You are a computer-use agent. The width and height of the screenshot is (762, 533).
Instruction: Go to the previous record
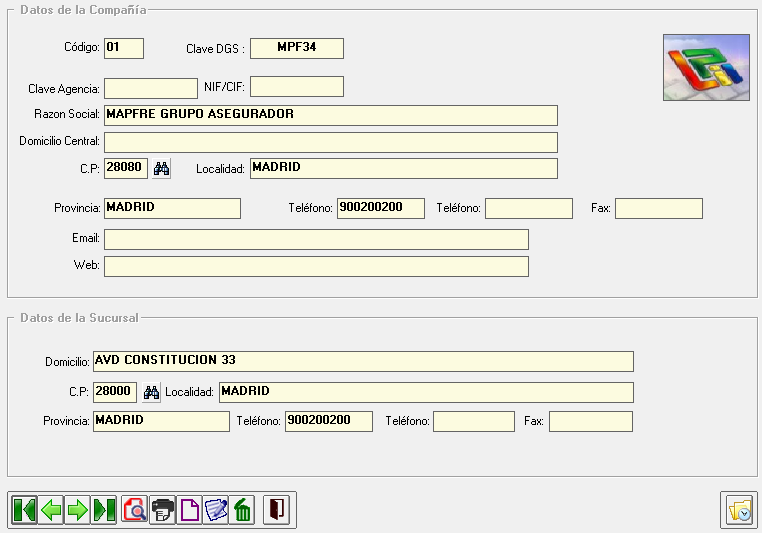click(51, 510)
